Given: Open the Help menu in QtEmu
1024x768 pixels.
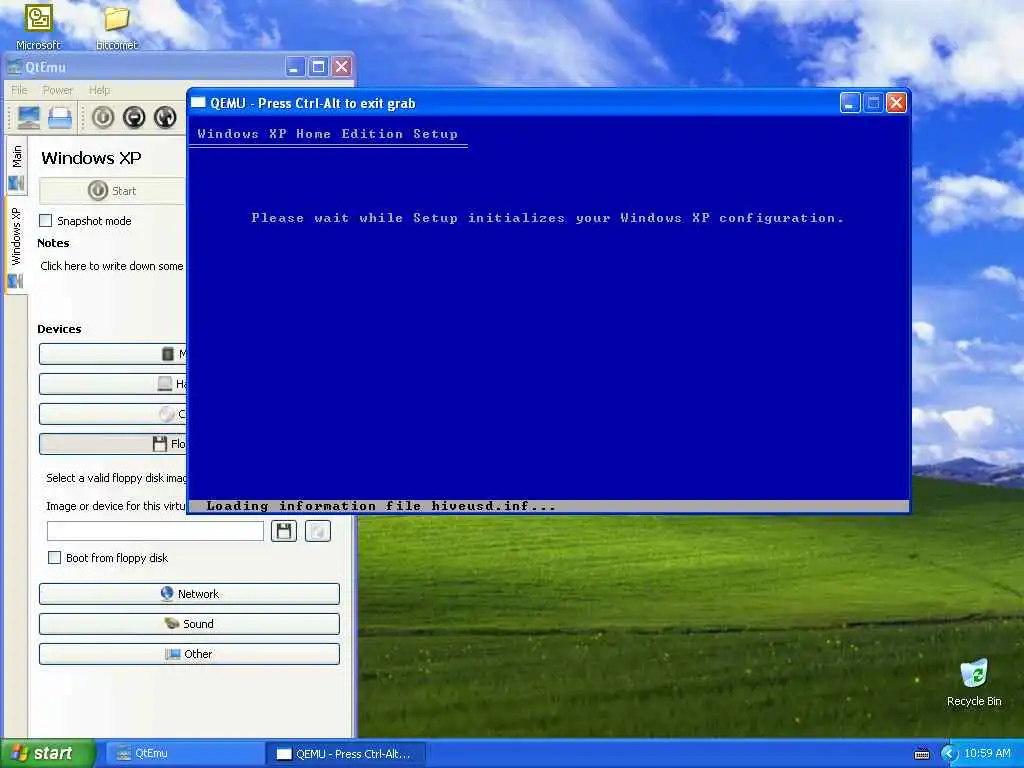Looking at the screenshot, I should 99,90.
